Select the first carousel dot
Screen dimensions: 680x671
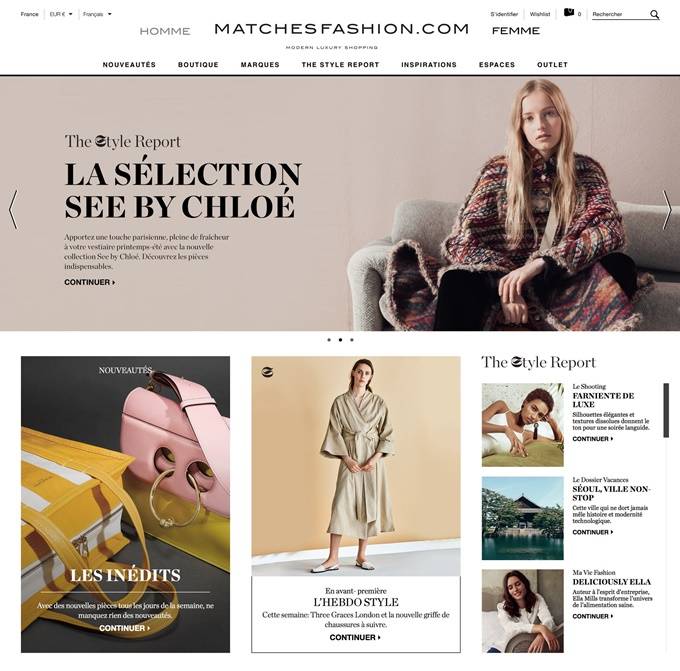[x=329, y=340]
